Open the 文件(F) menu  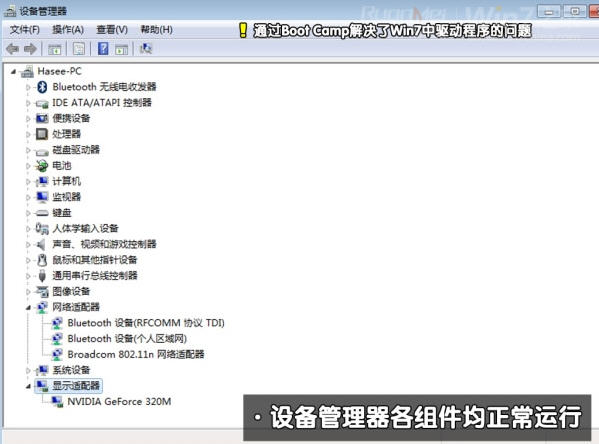(x=25, y=30)
